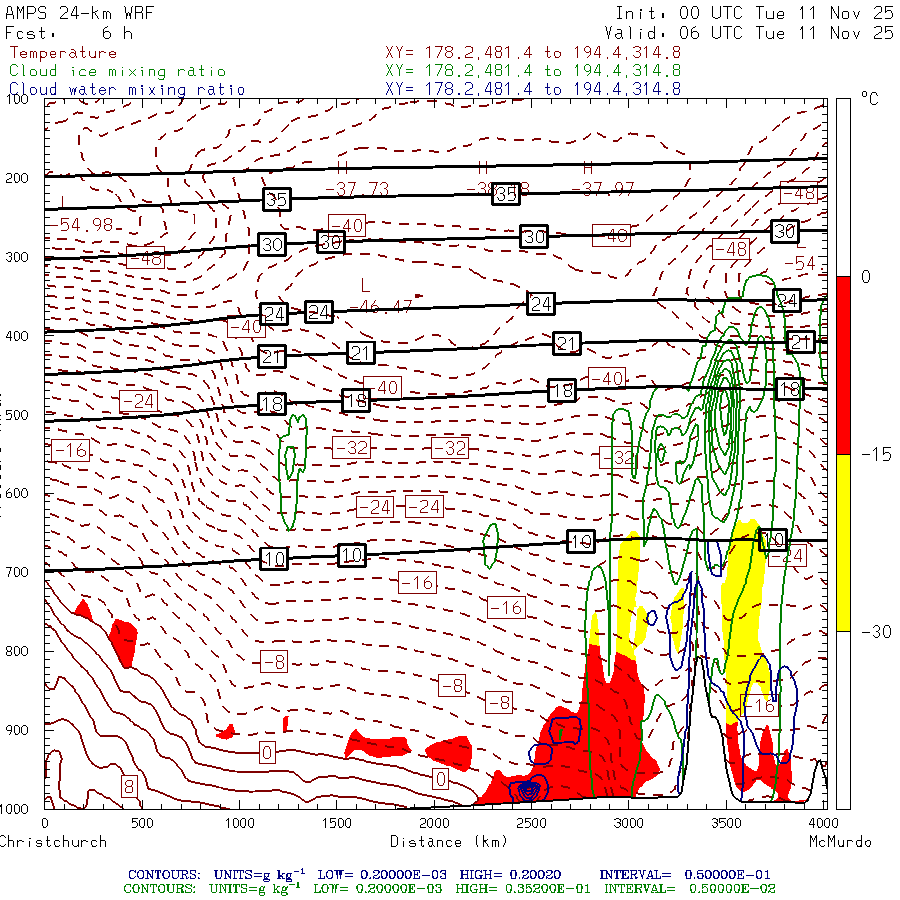Click the '-37.73' high temperature value
The image size is (900, 900).
[x=357, y=189]
